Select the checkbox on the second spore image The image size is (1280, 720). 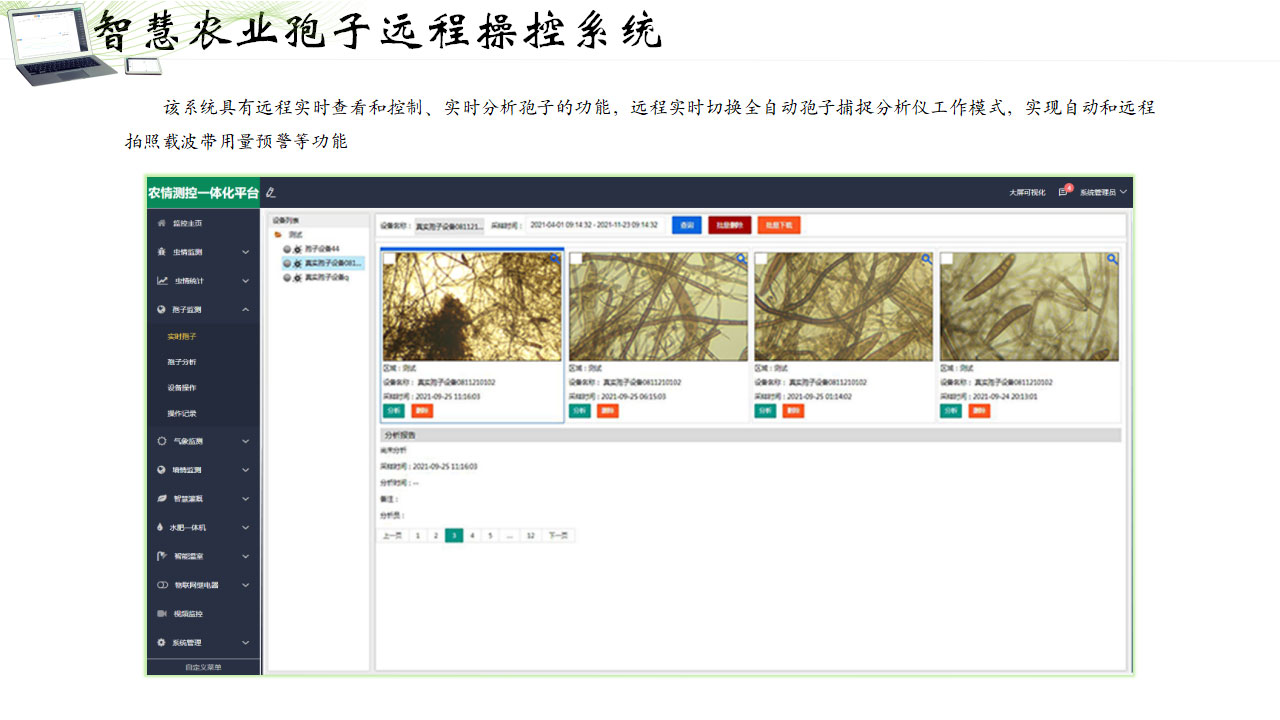pyautogui.click(x=575, y=259)
